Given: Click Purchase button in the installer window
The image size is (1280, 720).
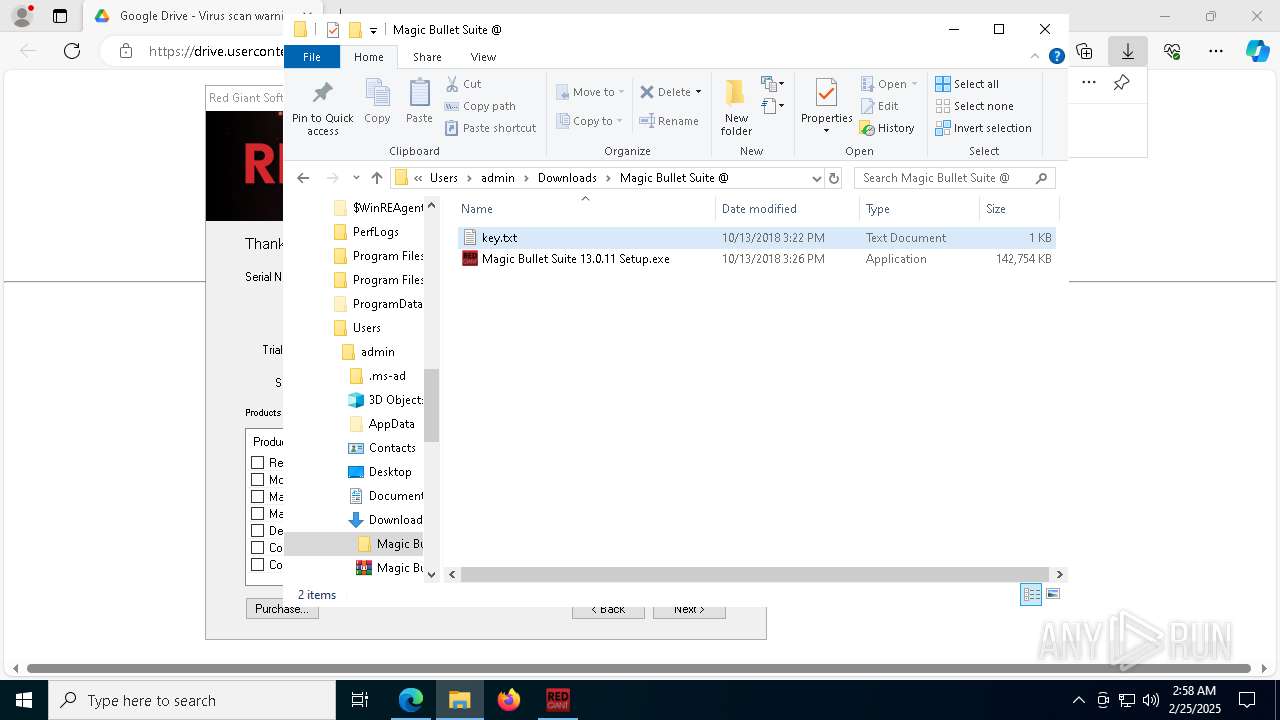Looking at the screenshot, I should coord(282,609).
